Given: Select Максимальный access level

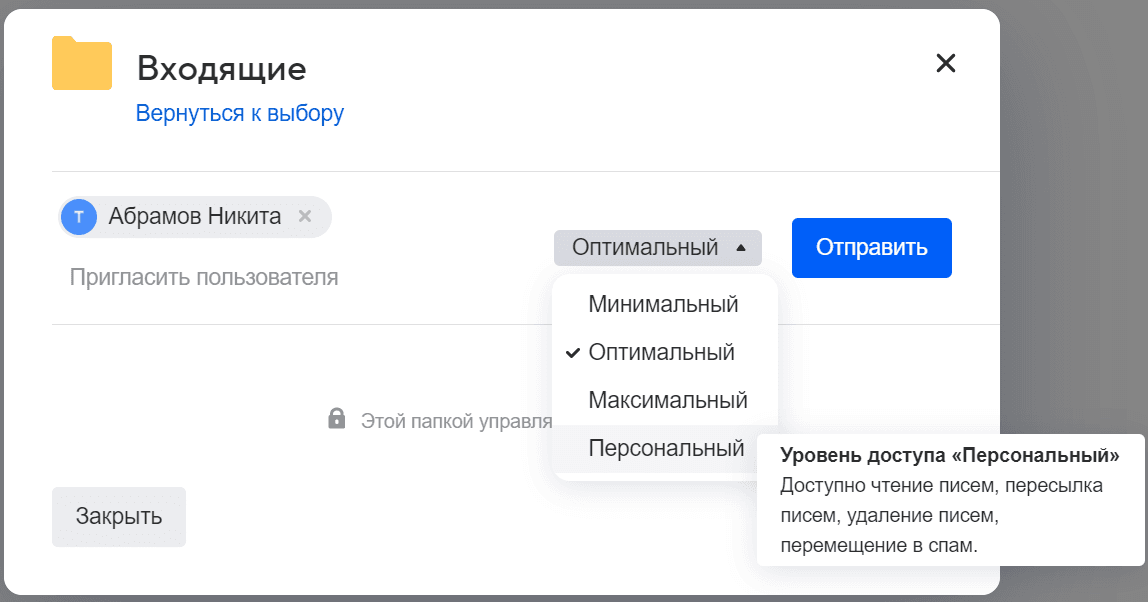Looking at the screenshot, I should 665,400.
